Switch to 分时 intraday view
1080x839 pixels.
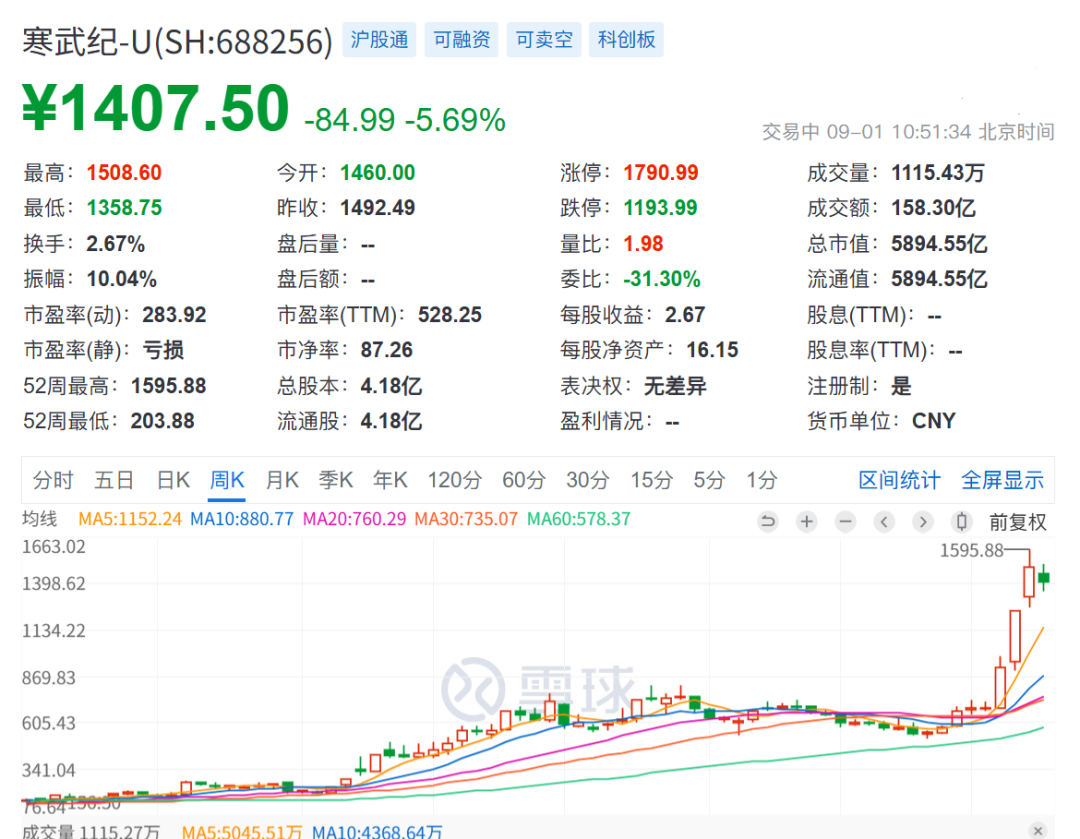click(x=53, y=480)
